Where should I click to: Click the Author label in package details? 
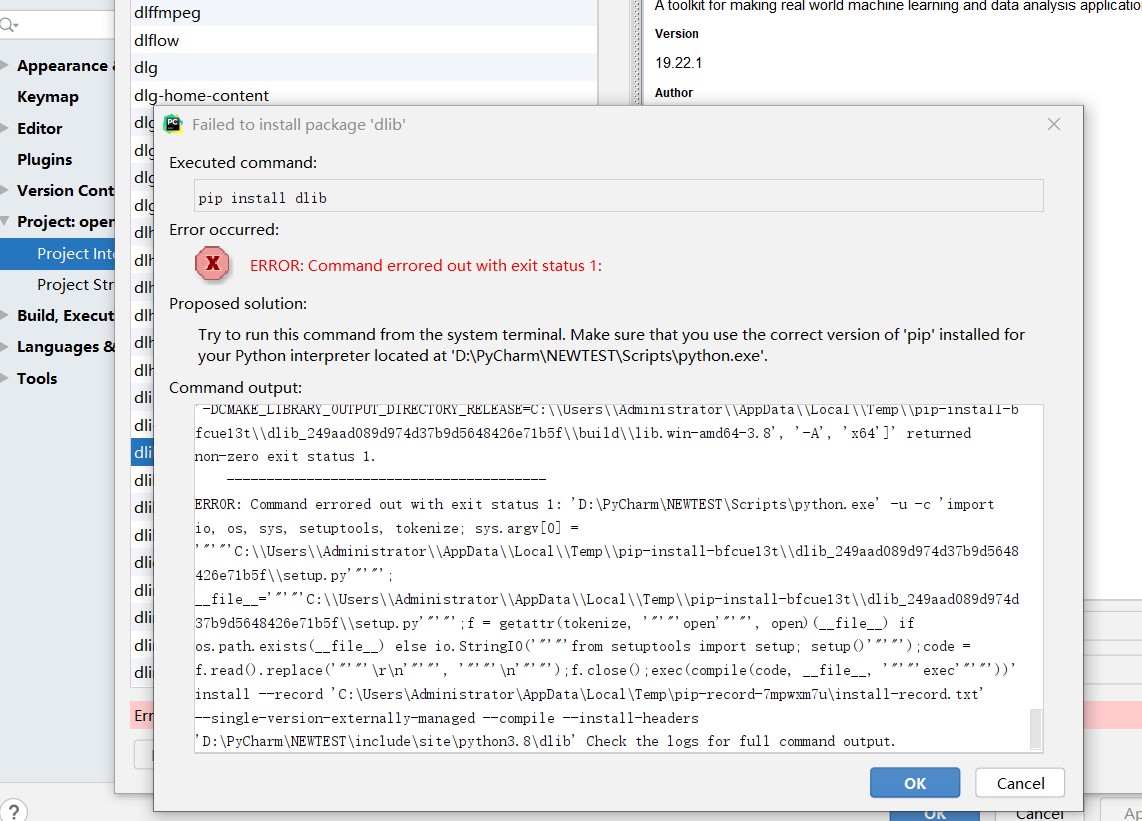674,93
